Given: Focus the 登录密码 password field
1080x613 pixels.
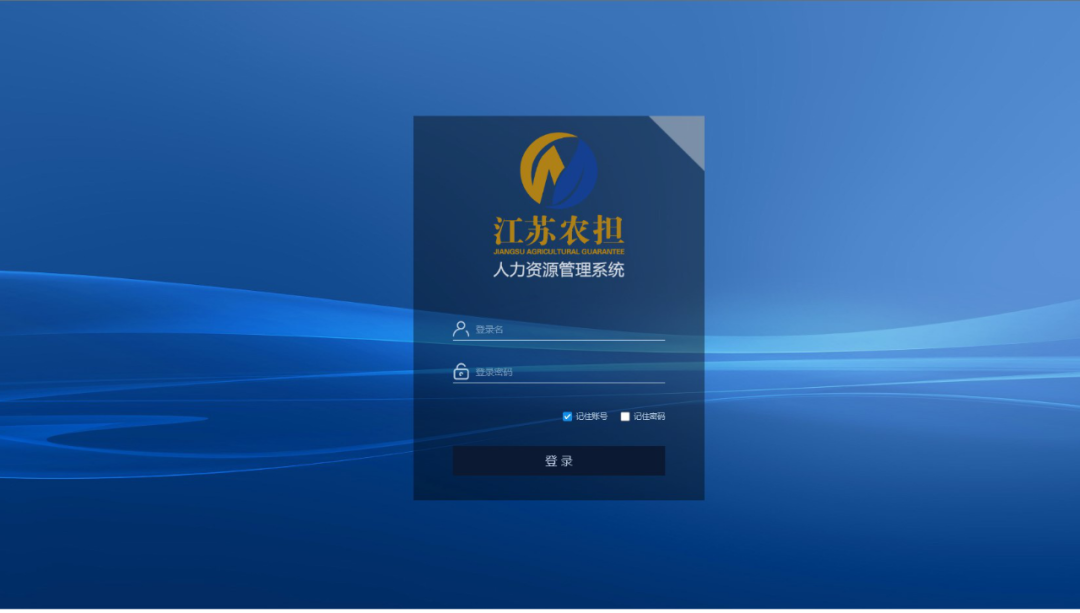Looking at the screenshot, I should click(x=559, y=372).
